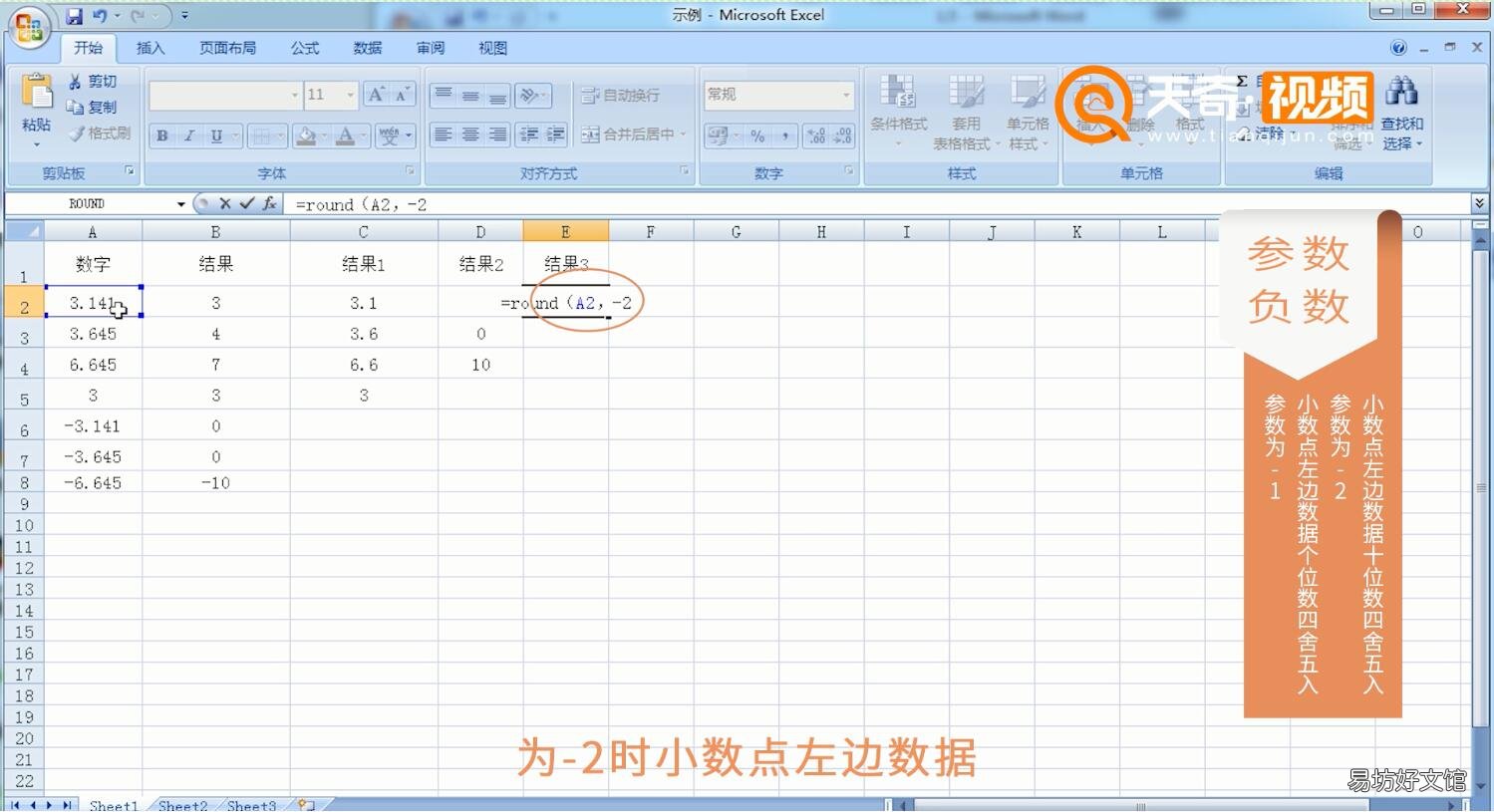Screen dimensions: 1494x812
Task: Open Conditional Formatting (条件格式) menu
Action: [x=898, y=113]
